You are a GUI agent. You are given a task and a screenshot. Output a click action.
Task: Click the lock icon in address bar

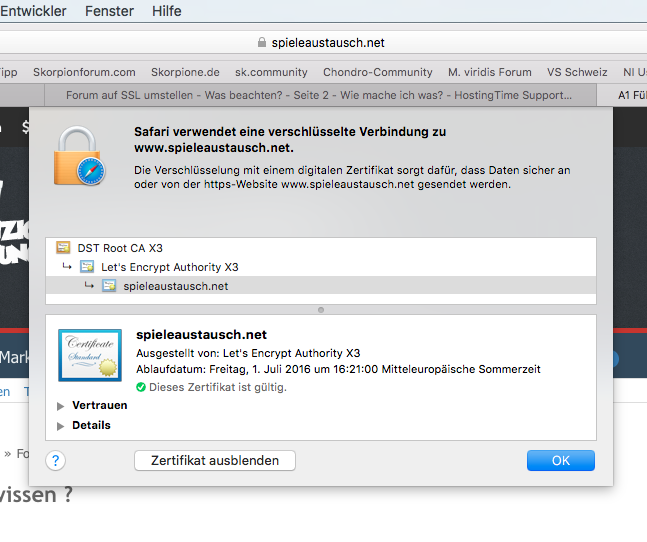coord(262,43)
